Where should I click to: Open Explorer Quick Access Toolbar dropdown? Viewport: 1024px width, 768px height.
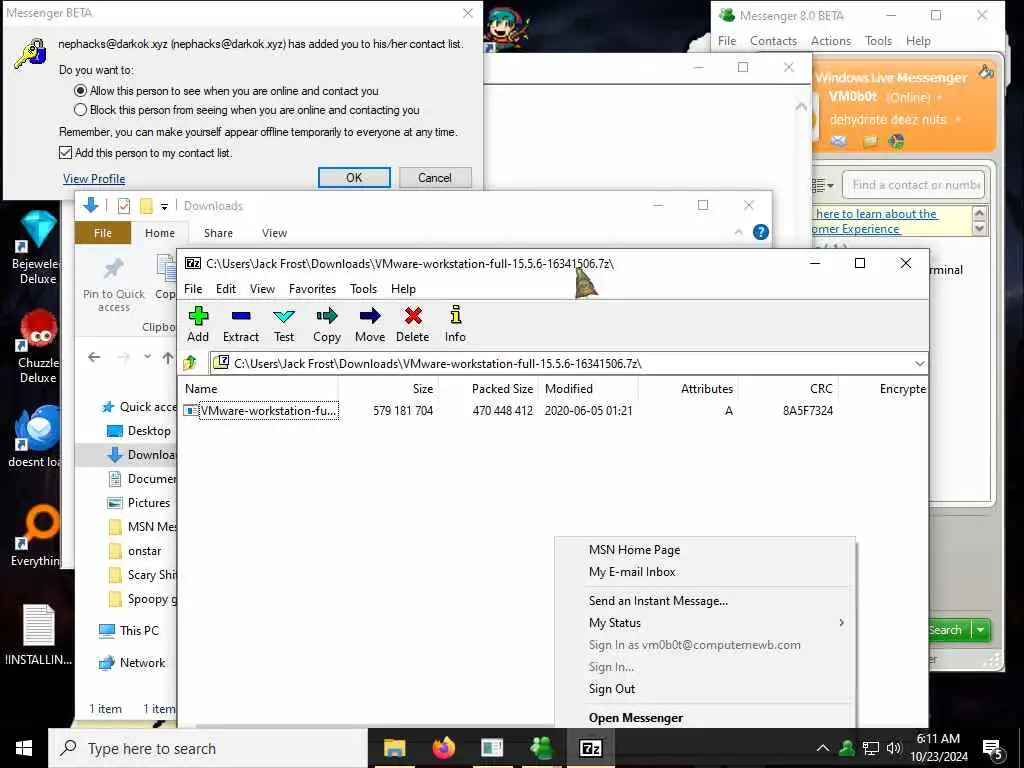tap(165, 206)
